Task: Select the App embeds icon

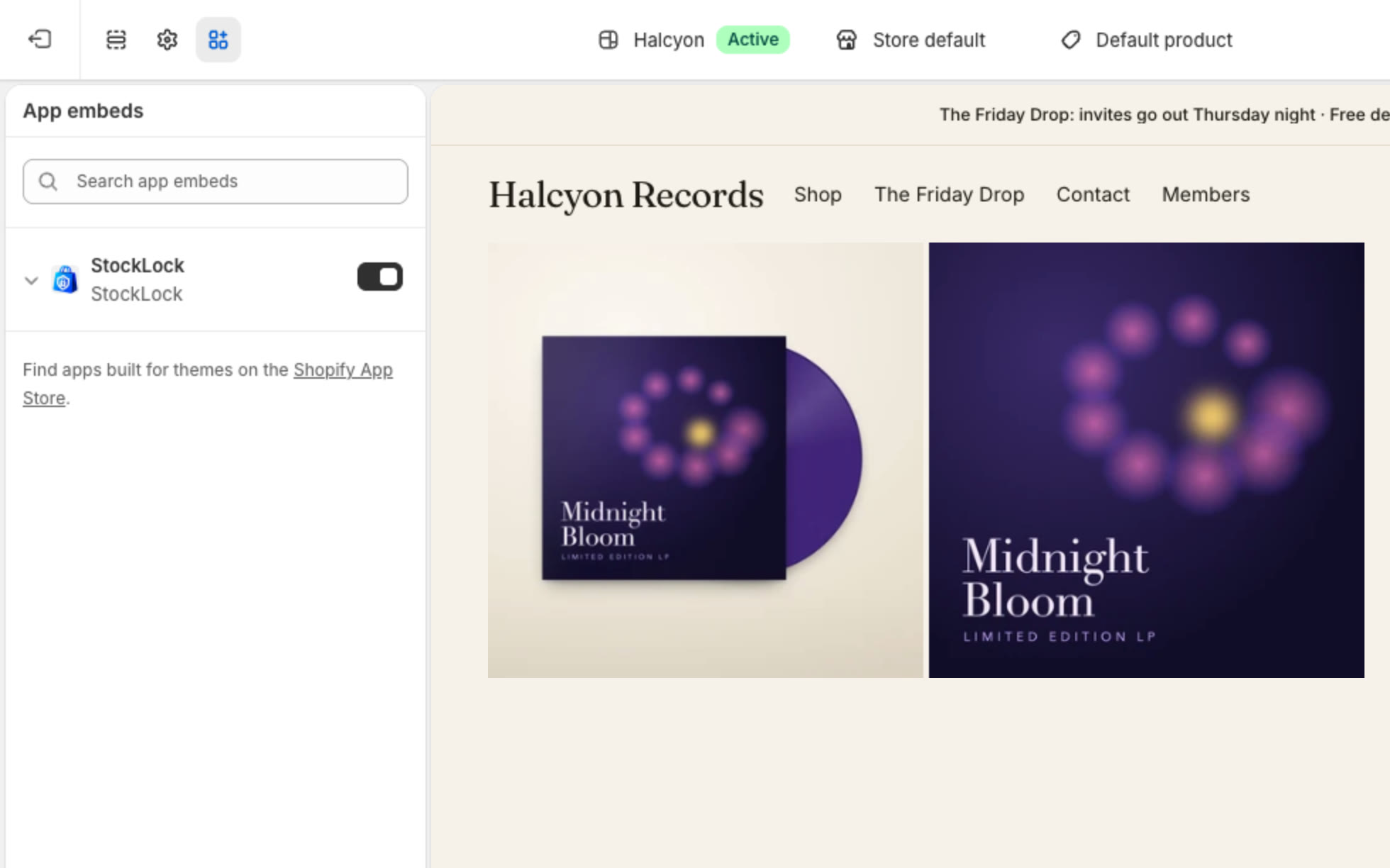Action: pos(218,40)
